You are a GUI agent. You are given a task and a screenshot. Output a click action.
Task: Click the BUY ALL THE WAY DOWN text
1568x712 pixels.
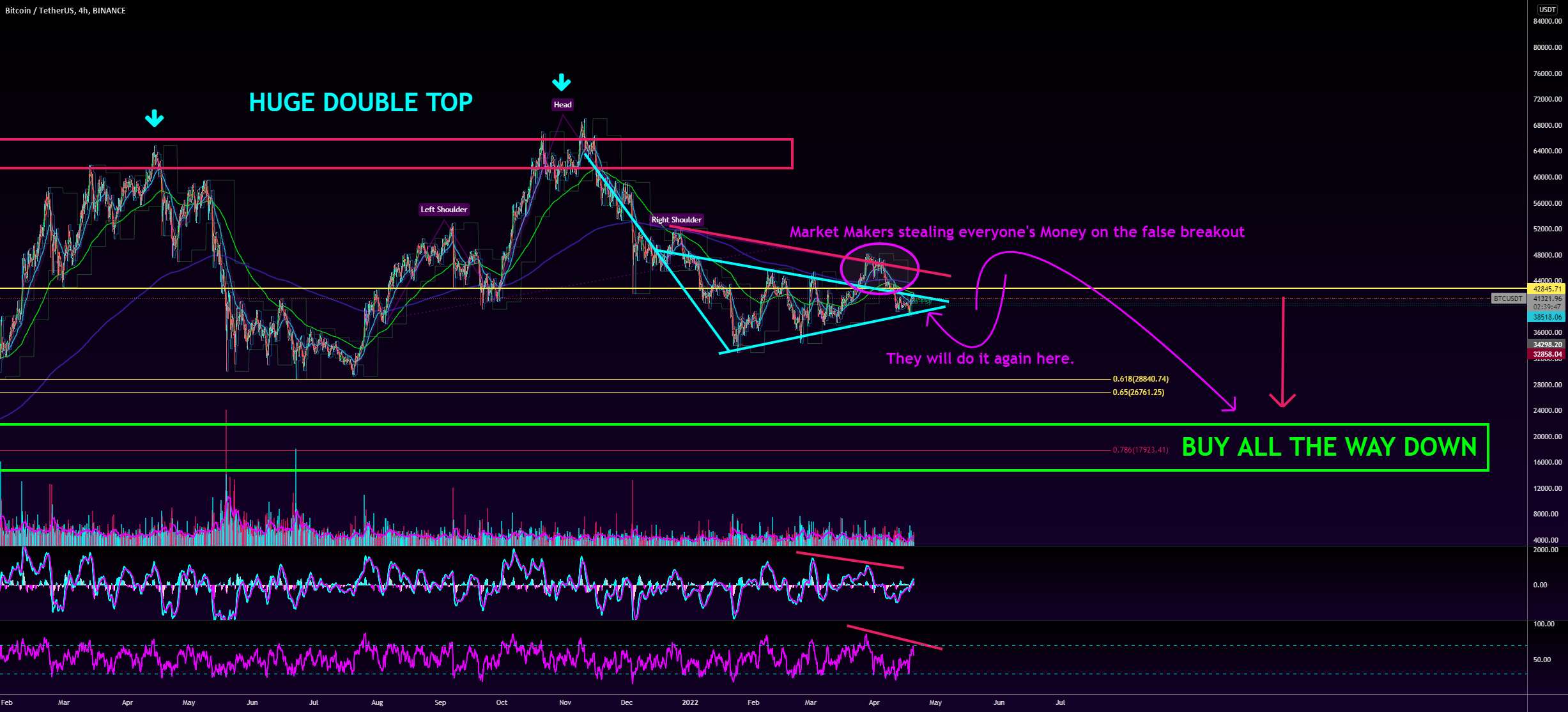(1329, 446)
